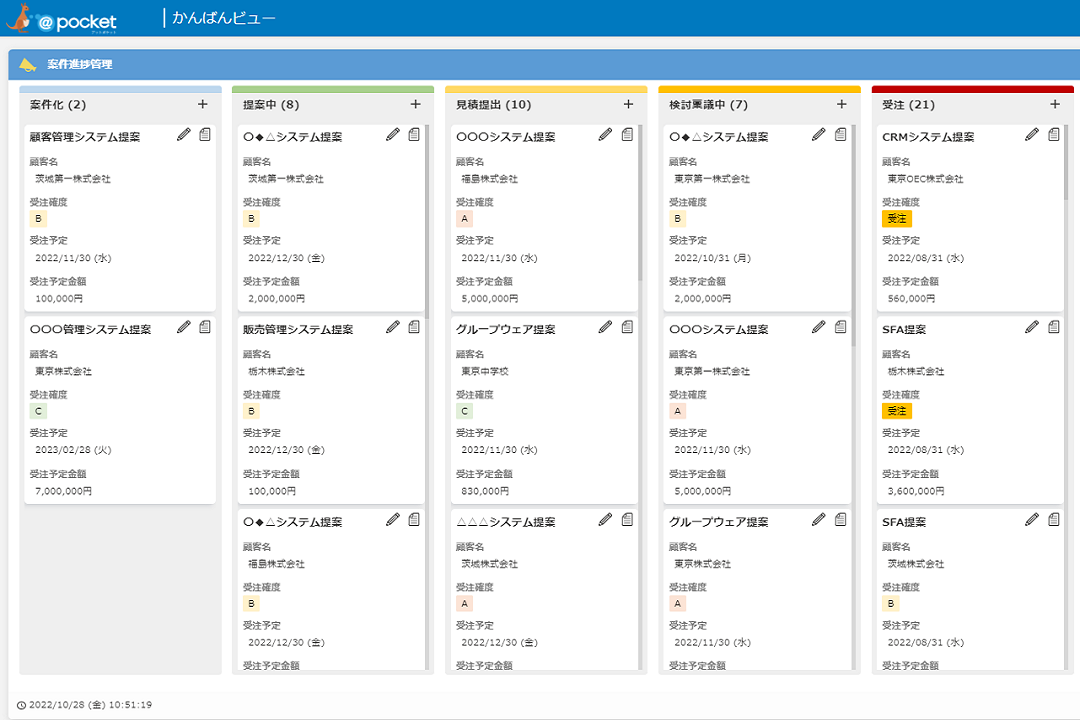Edit the △△△システム提案 card with pencil

pyautogui.click(x=605, y=520)
